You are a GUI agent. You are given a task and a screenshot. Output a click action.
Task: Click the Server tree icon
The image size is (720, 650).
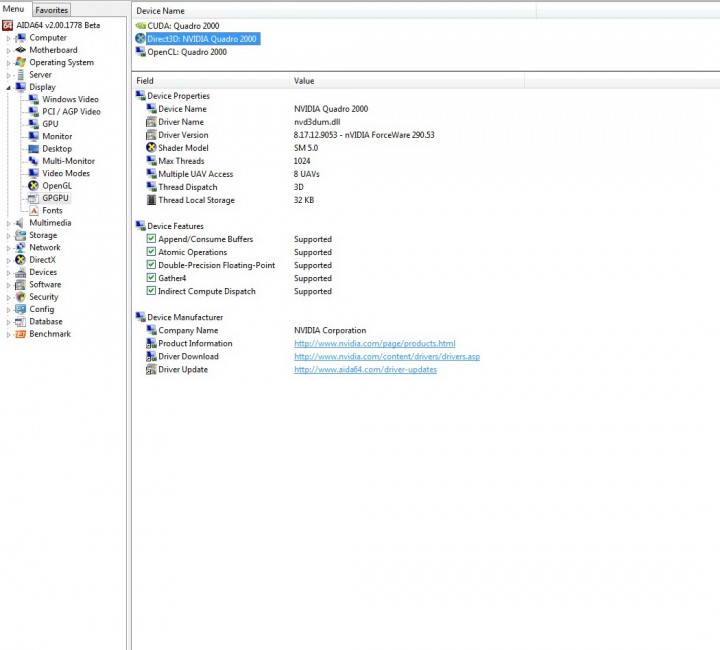click(x=20, y=74)
